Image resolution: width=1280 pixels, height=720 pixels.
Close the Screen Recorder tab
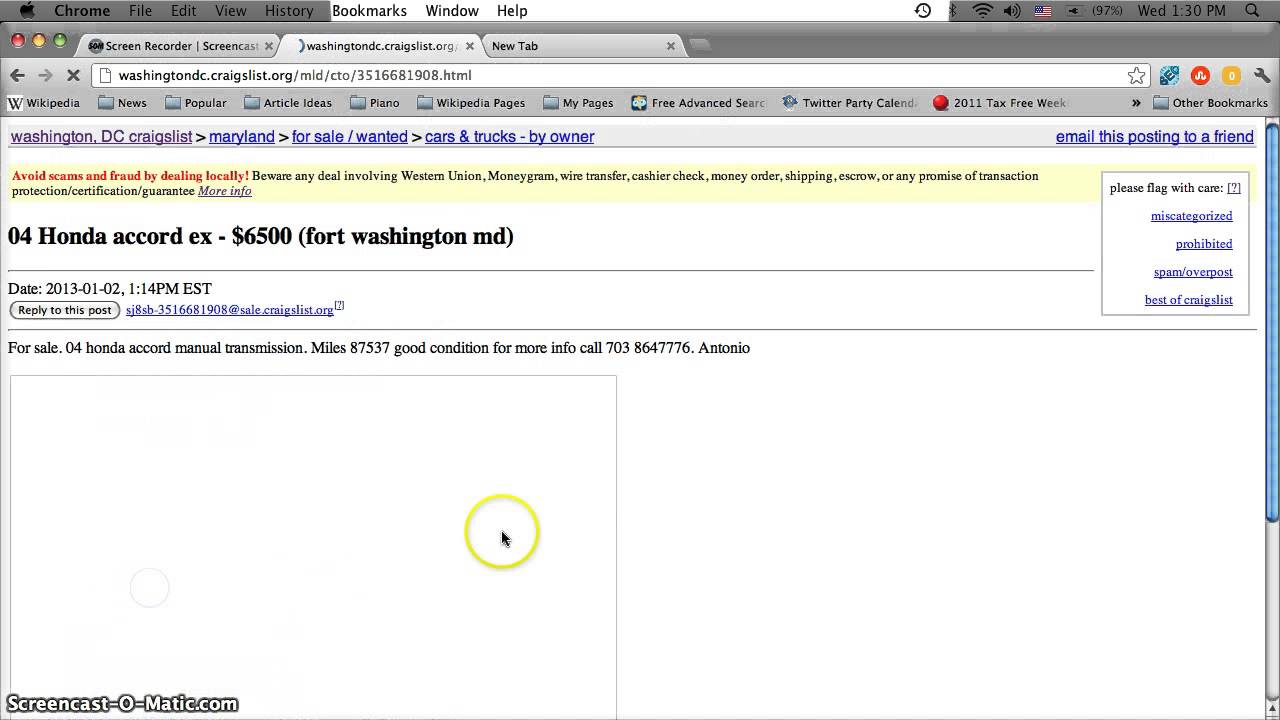pyautogui.click(x=268, y=46)
